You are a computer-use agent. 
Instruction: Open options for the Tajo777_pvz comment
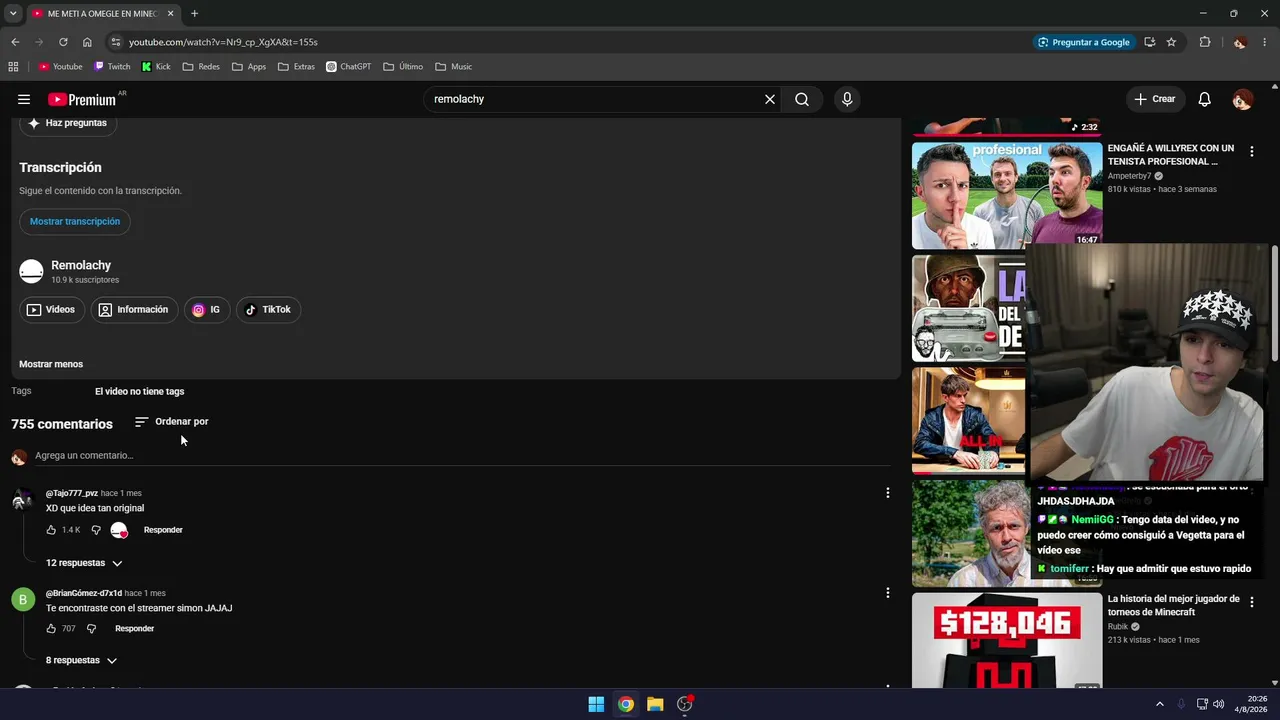887,493
